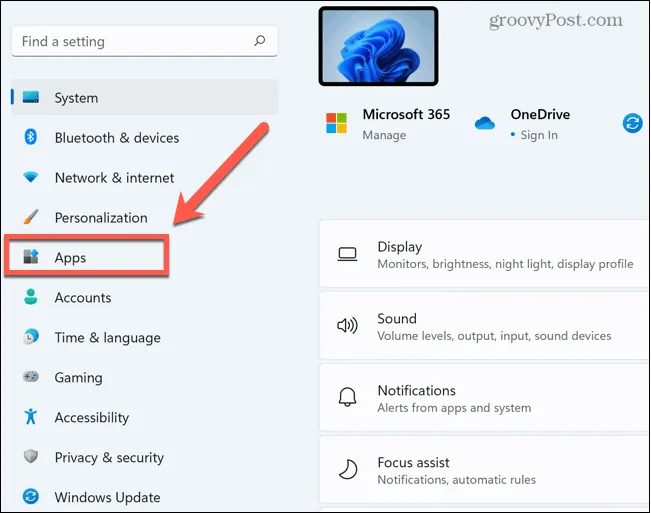
Task: Click the blue sync circle icon top right
Action: point(632,123)
